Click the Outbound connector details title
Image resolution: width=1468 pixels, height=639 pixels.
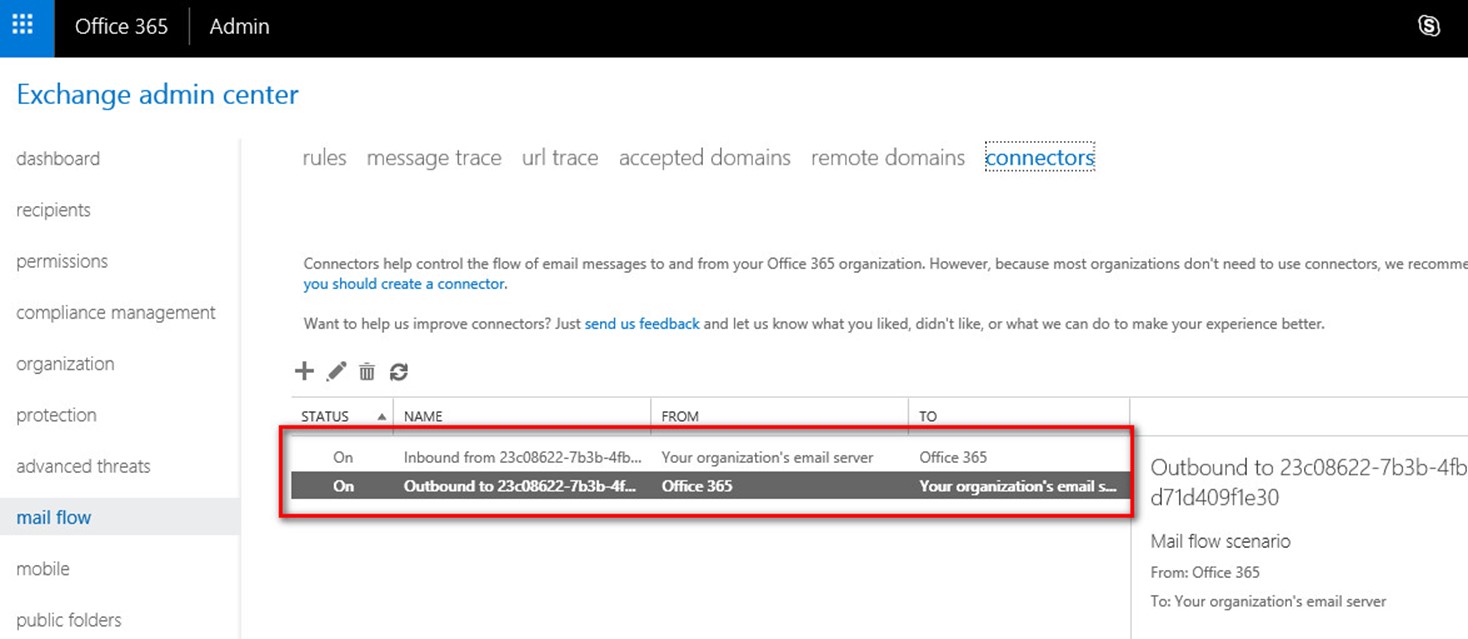point(1308,482)
